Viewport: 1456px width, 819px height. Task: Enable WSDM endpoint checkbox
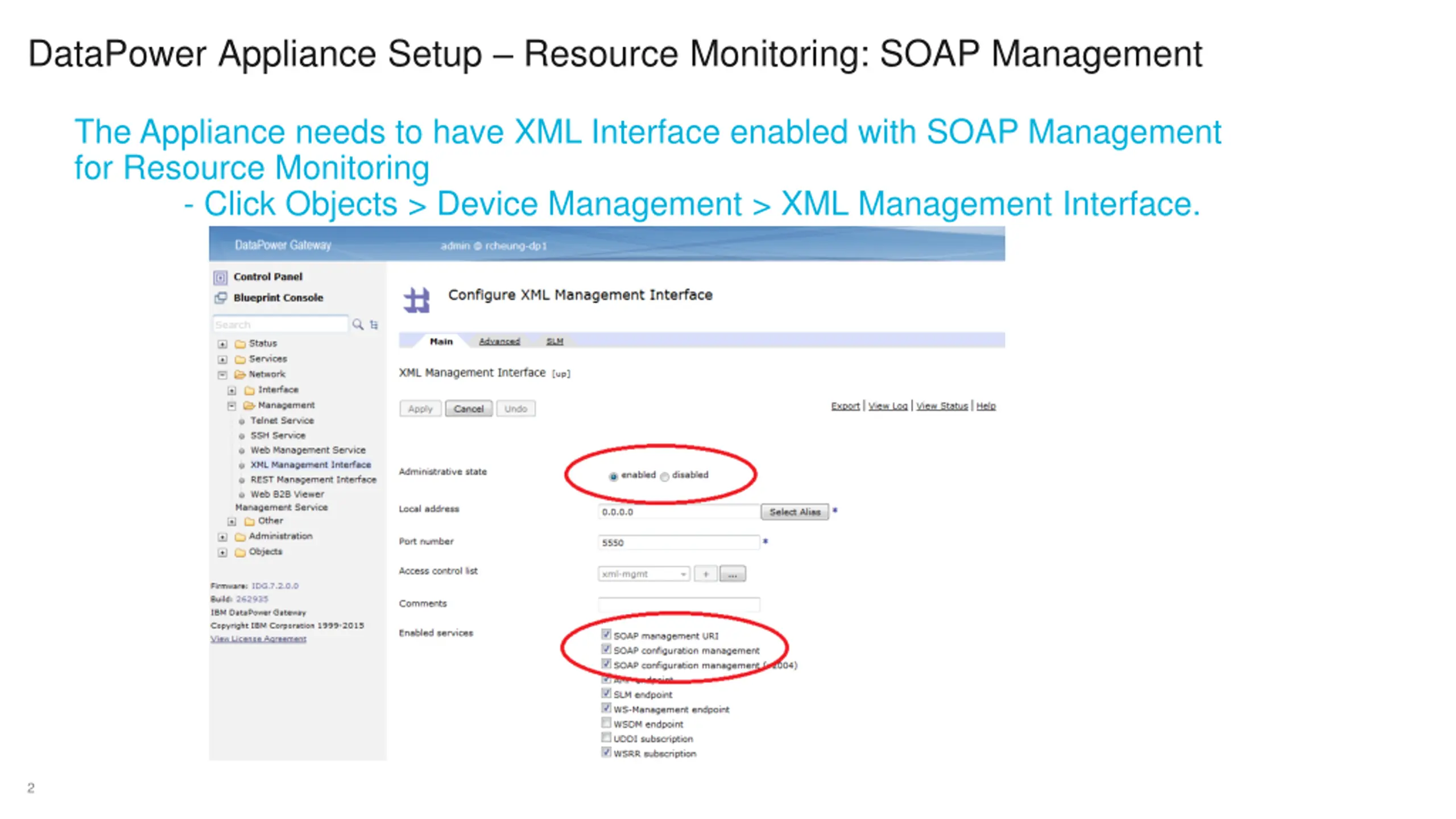[606, 723]
